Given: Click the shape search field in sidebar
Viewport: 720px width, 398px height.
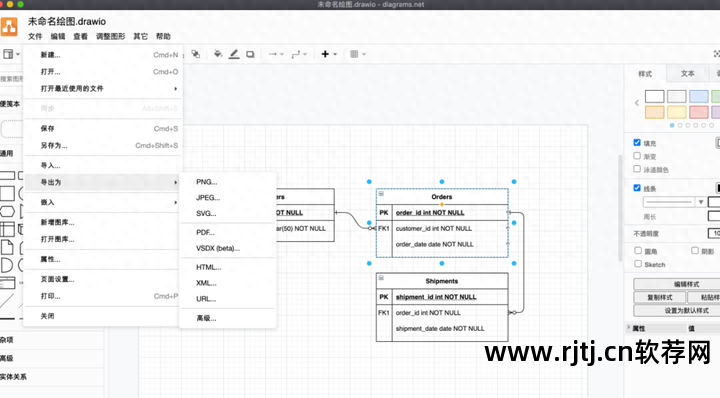Looking at the screenshot, I should click(11, 78).
